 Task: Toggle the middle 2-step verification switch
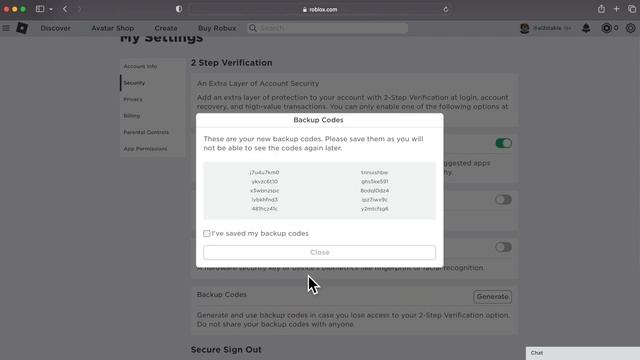click(503, 200)
